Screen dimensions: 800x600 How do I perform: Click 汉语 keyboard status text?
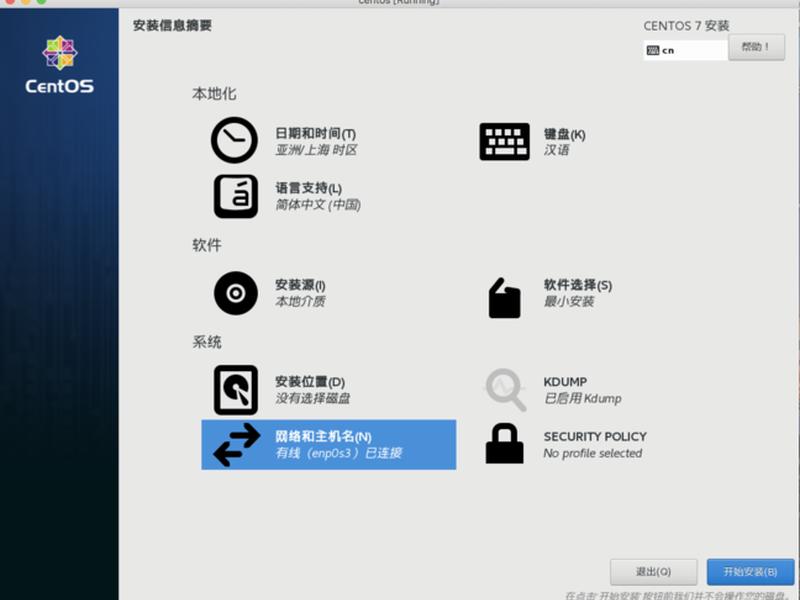556,150
